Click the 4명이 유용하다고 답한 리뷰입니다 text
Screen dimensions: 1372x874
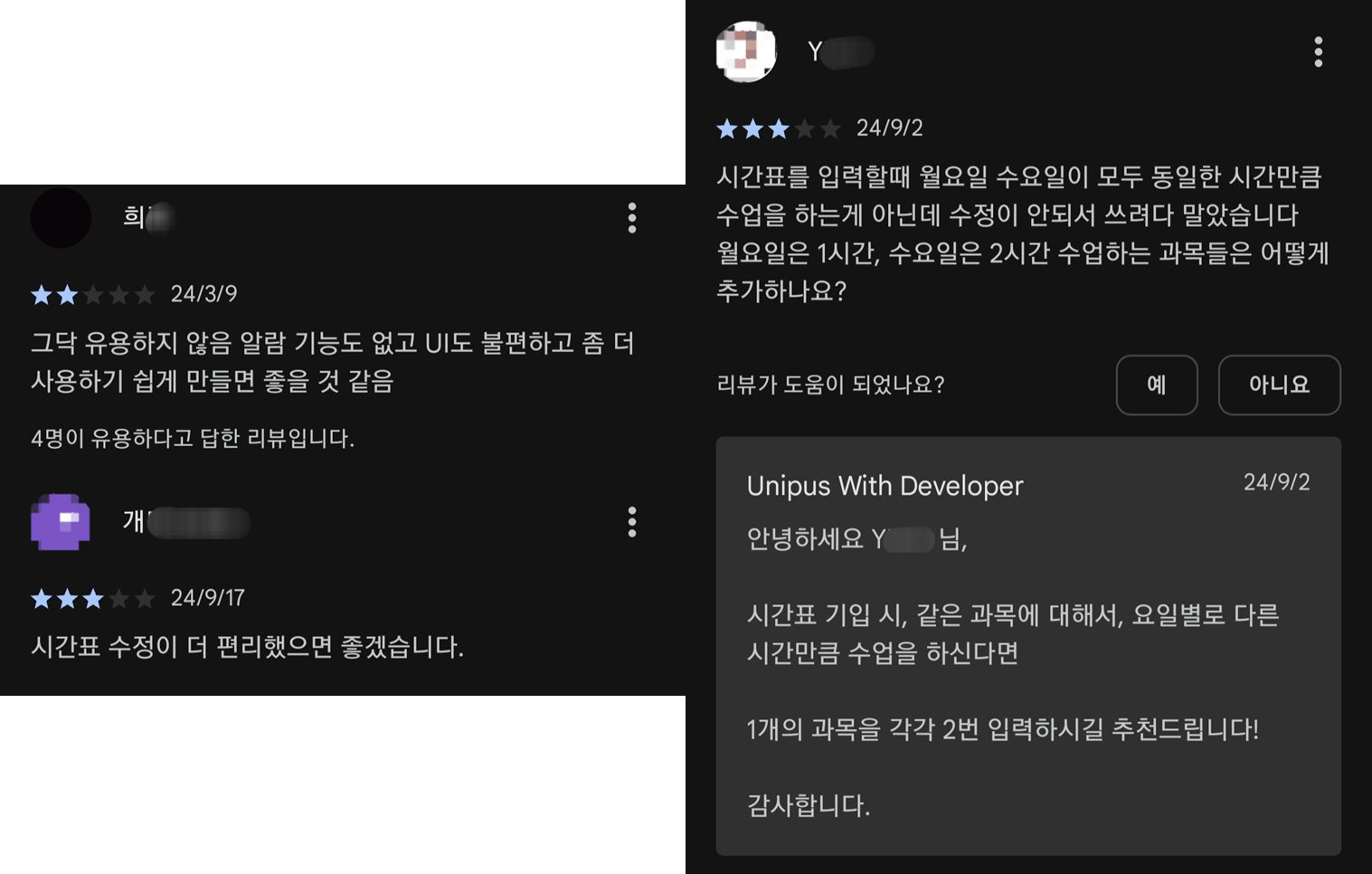(x=193, y=439)
